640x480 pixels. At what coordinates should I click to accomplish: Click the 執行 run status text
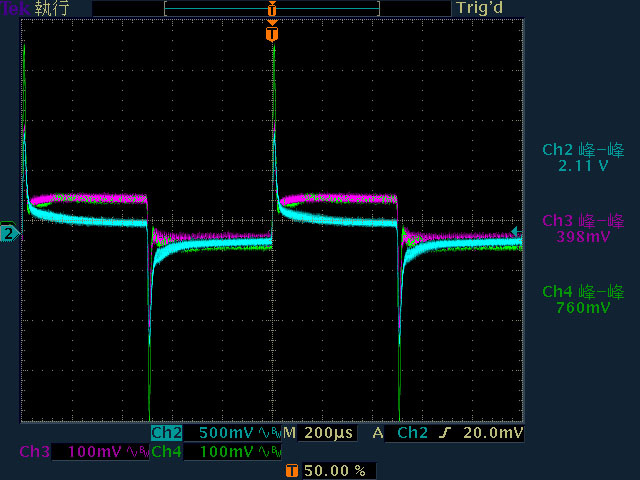pyautogui.click(x=52, y=9)
